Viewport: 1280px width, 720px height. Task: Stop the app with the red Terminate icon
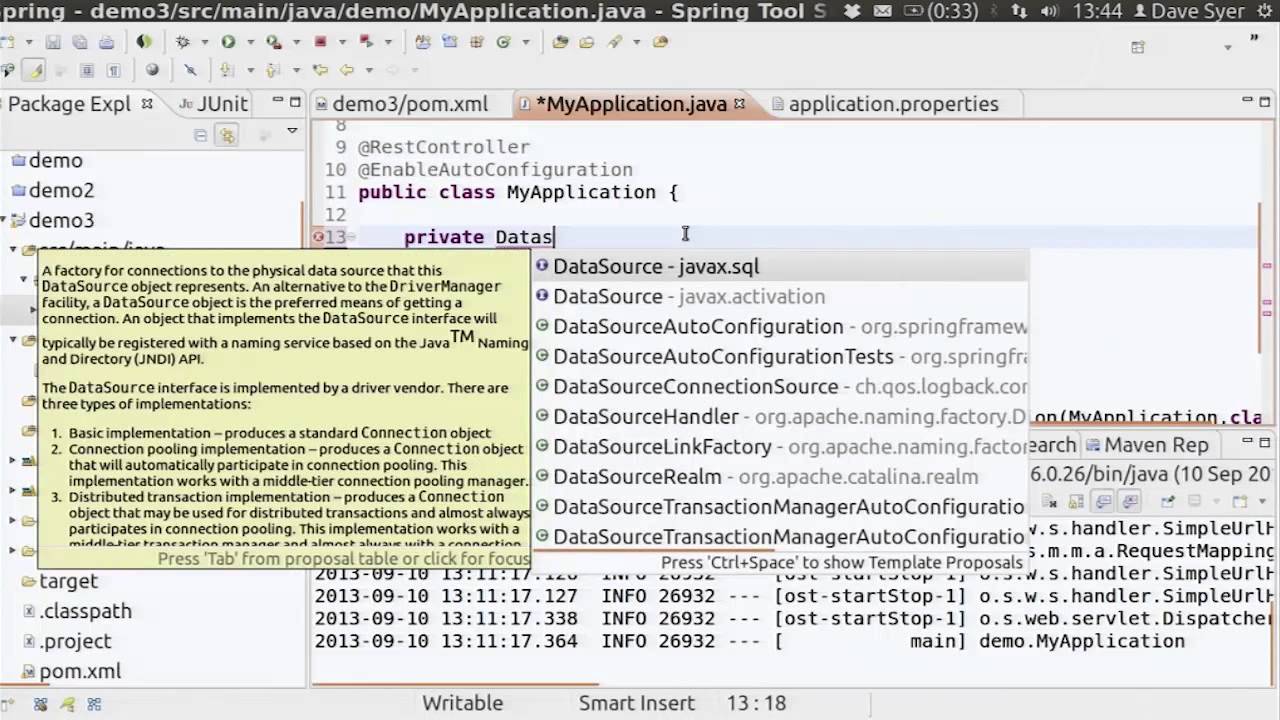[320, 42]
